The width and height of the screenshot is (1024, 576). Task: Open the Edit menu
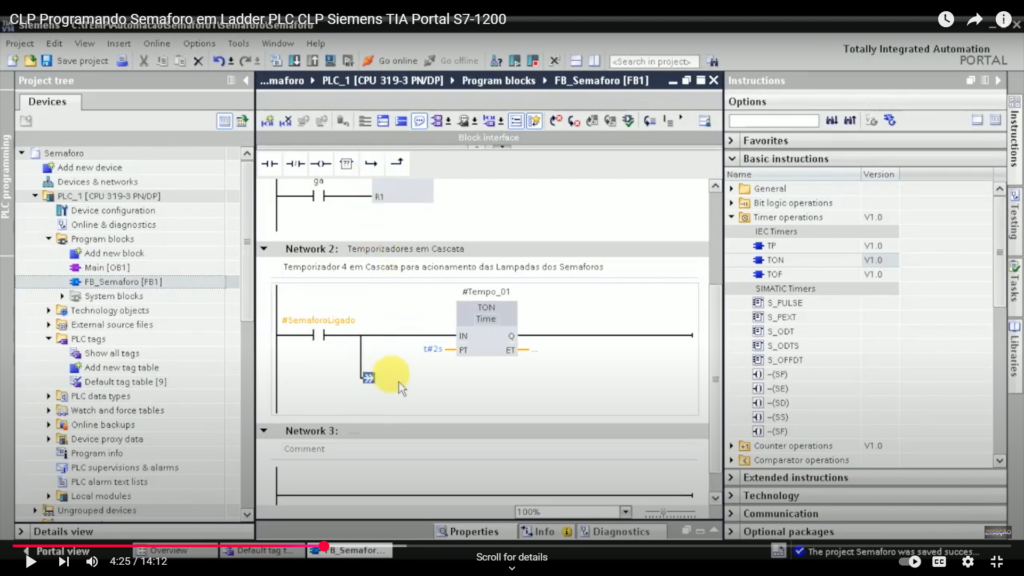(54, 43)
